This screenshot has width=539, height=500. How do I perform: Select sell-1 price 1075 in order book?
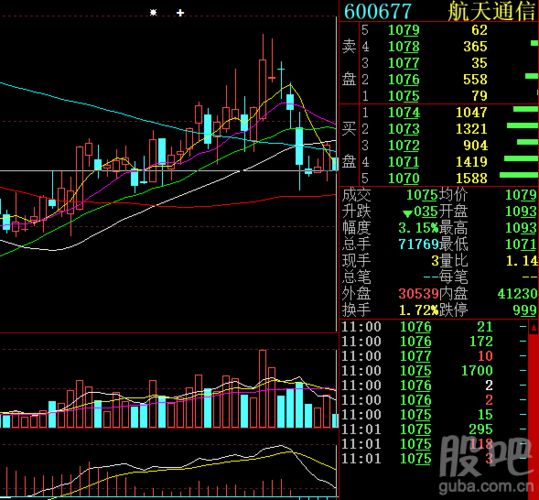pyautogui.click(x=404, y=96)
